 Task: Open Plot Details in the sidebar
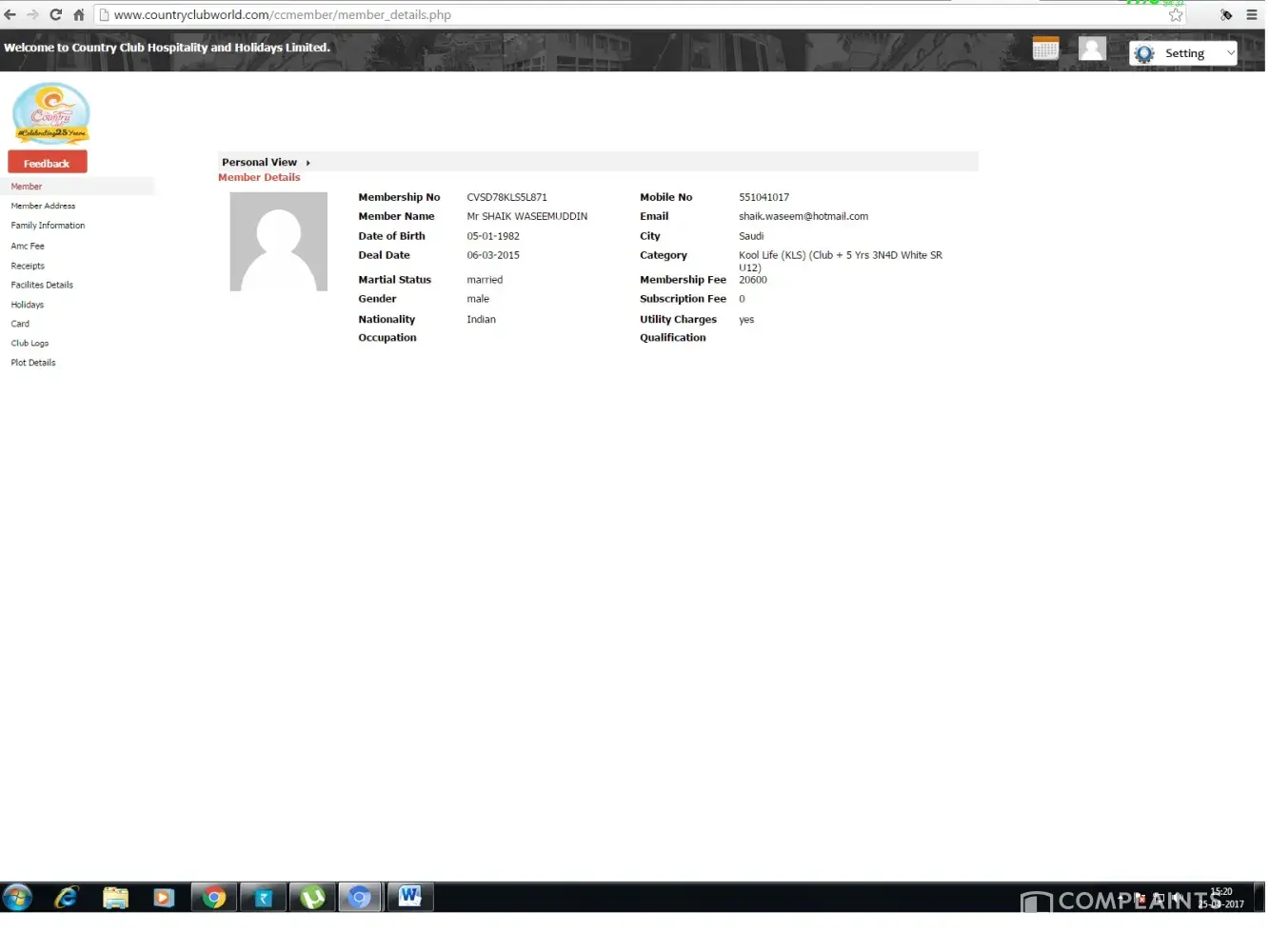point(33,363)
